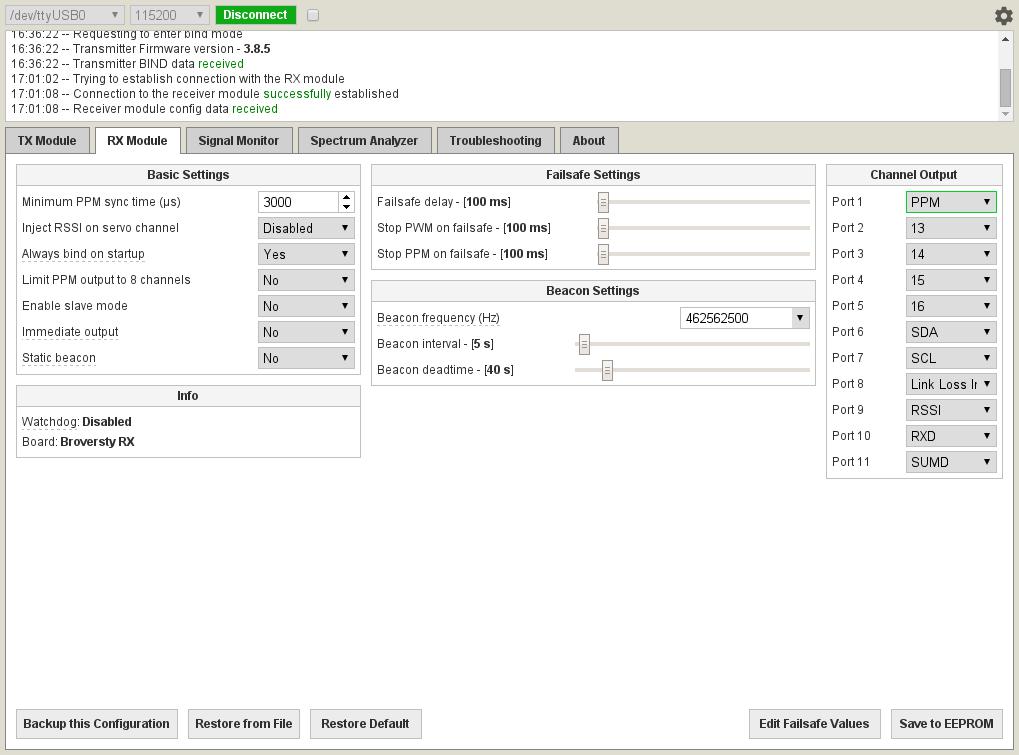Screen dimensions: 1019x755
Task: Click the Receiver module config data log line
Action: [144, 109]
